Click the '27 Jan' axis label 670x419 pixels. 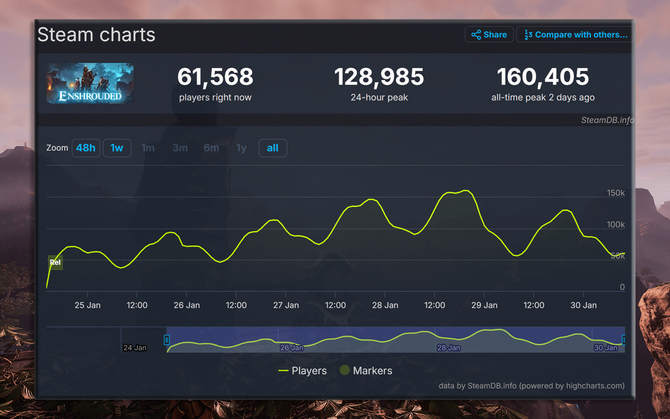(286, 305)
